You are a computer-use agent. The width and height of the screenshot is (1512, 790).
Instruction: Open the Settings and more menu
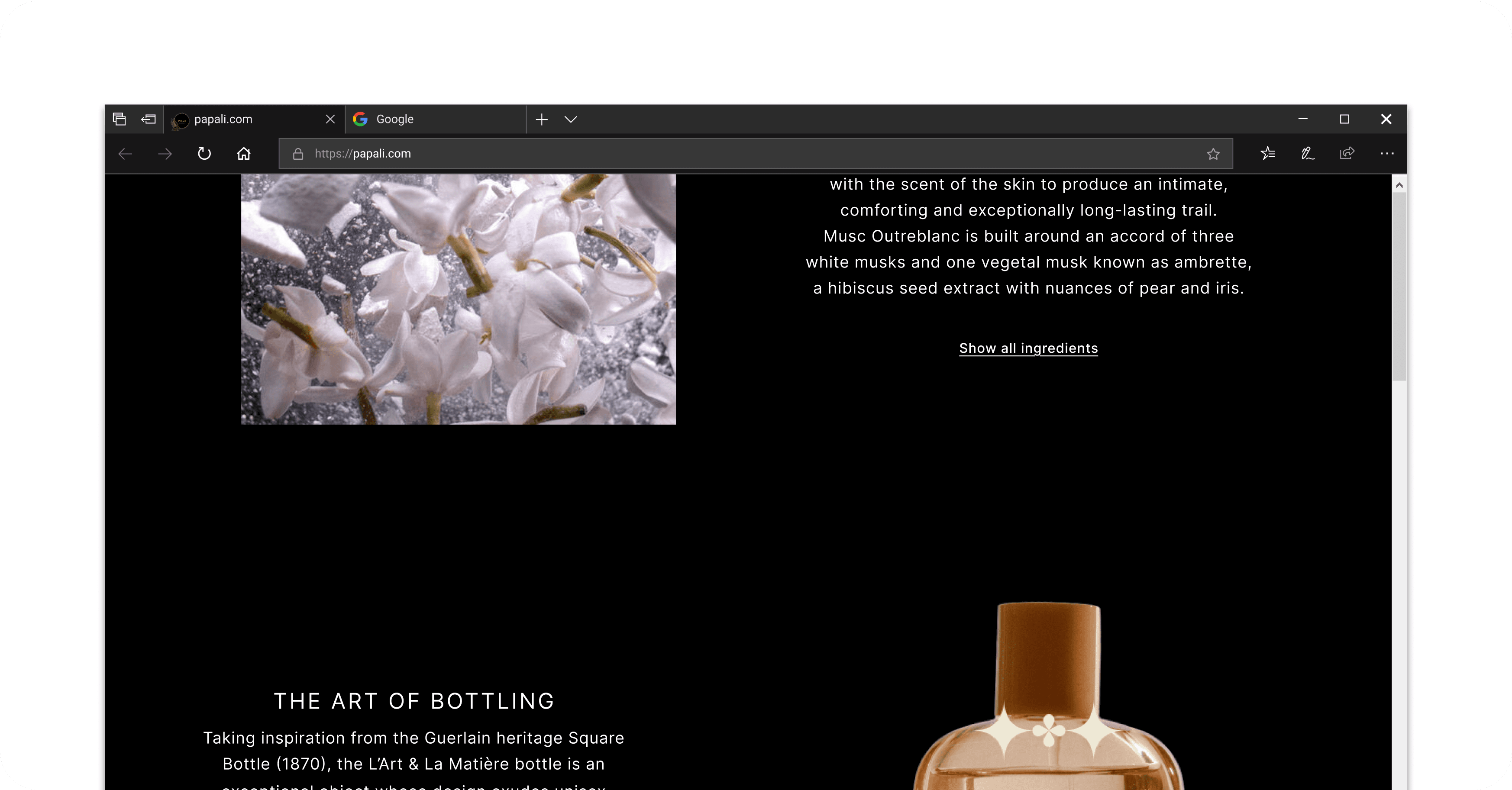1387,154
